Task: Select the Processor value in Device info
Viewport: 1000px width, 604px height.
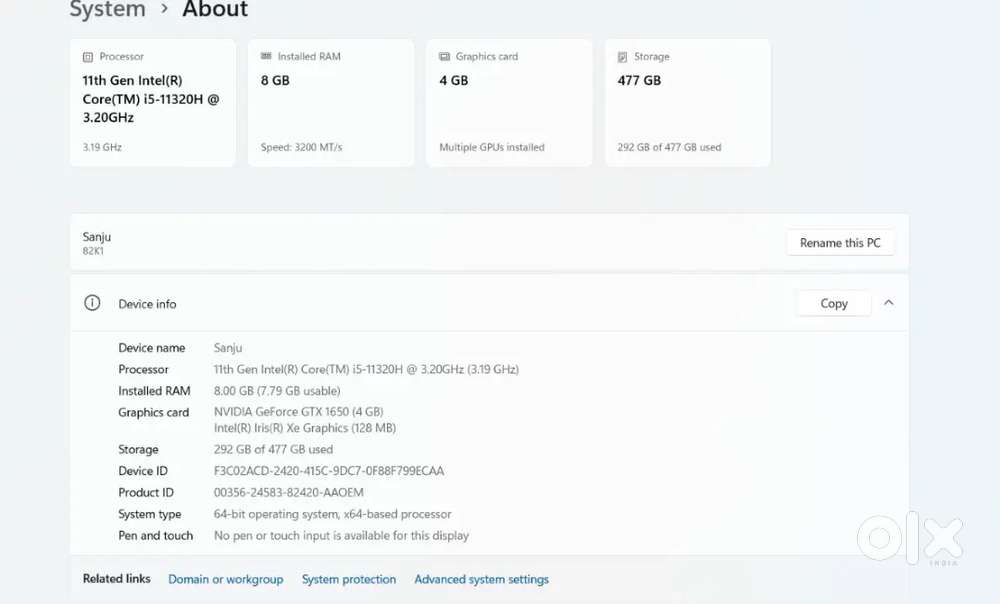Action: (x=366, y=369)
